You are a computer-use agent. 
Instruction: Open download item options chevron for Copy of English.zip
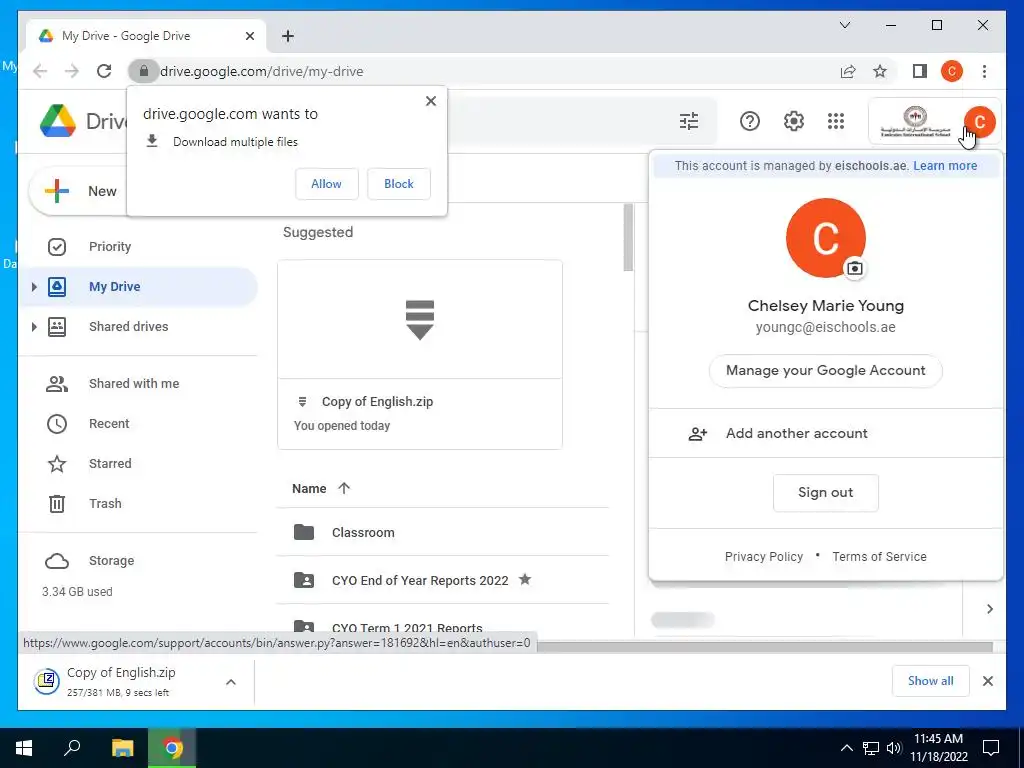point(231,682)
